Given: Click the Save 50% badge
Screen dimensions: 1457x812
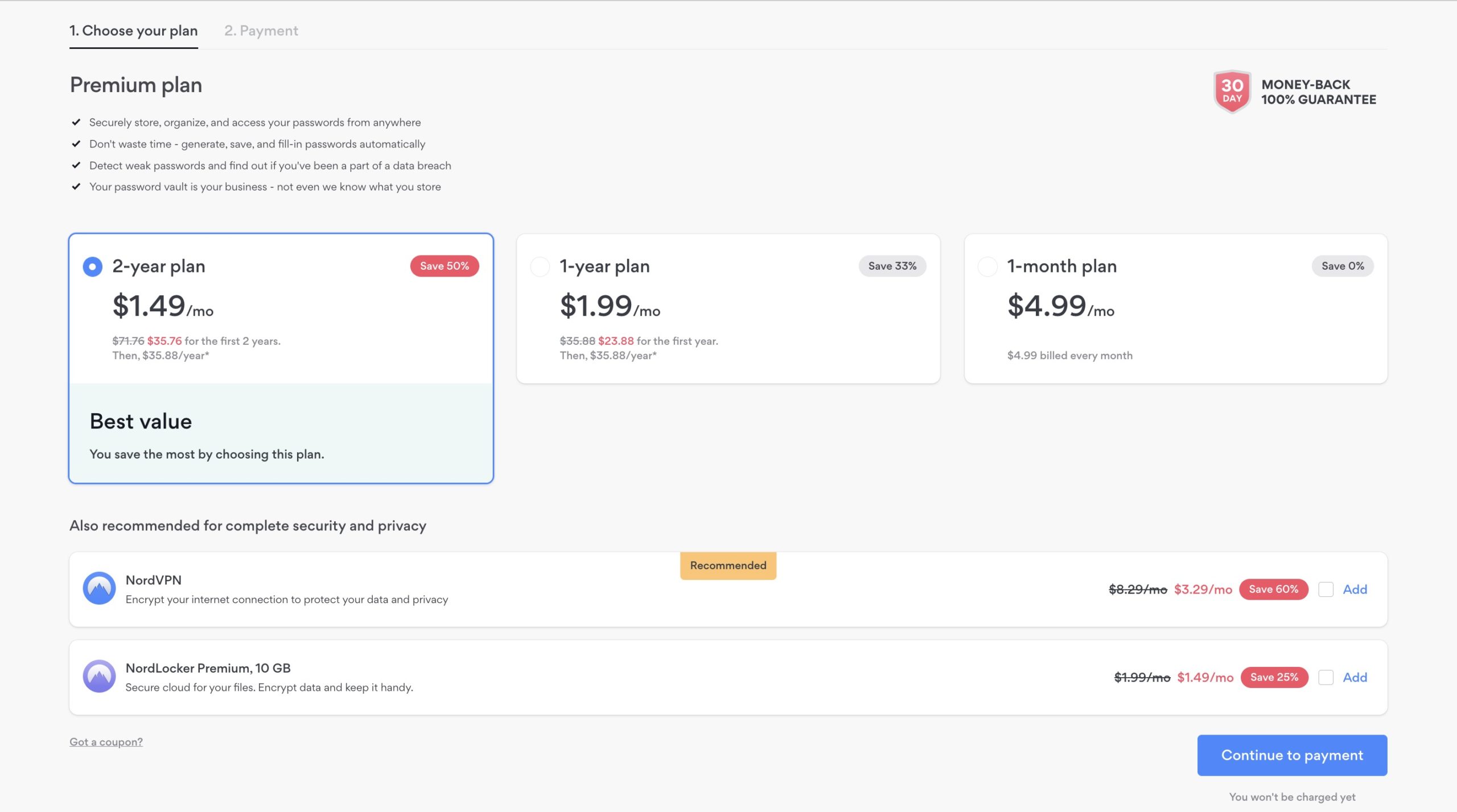Looking at the screenshot, I should coord(444,266).
